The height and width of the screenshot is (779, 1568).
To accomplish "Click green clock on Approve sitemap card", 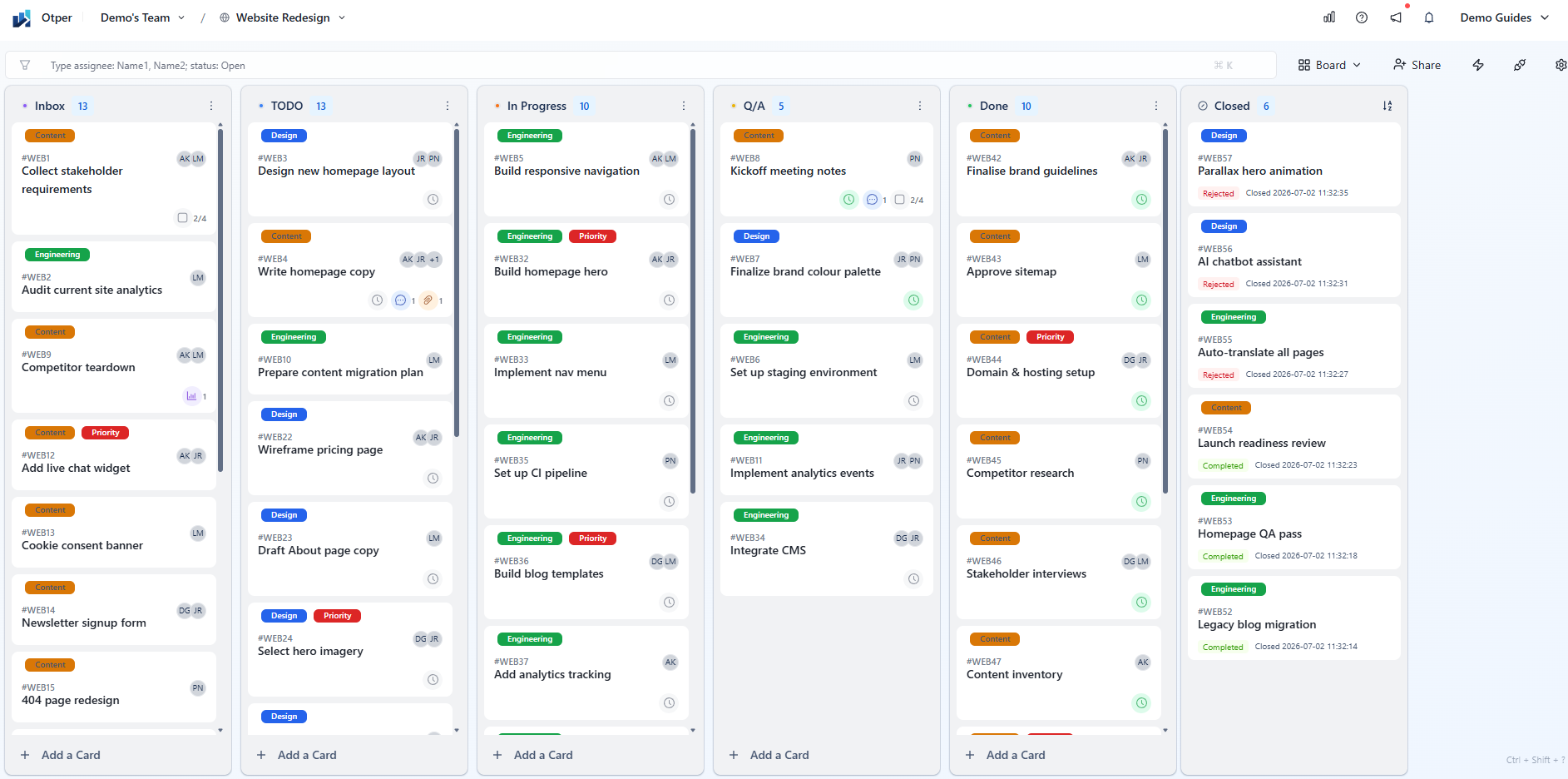I will click(x=1141, y=300).
